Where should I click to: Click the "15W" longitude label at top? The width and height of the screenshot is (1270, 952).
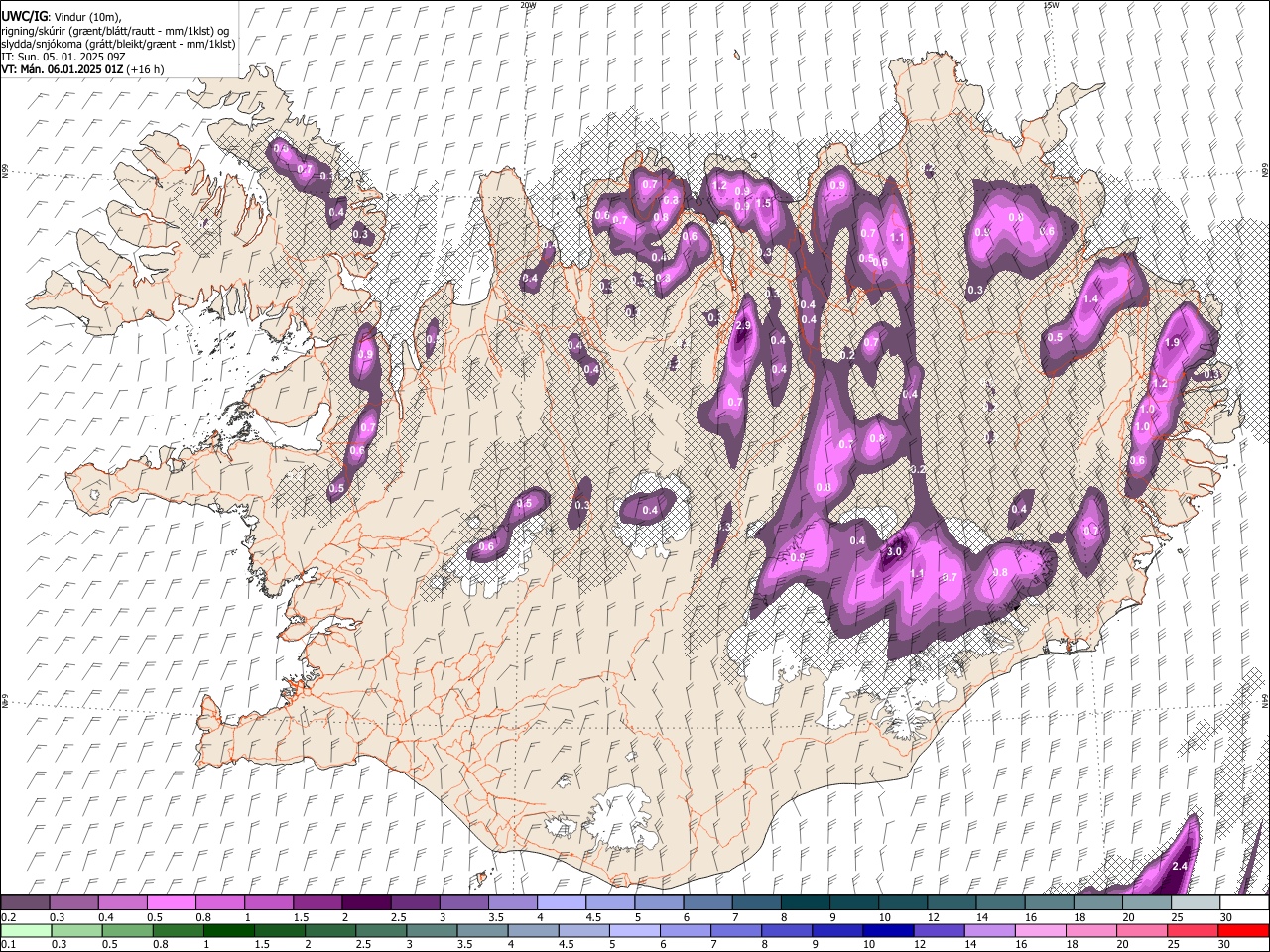(x=1051, y=5)
